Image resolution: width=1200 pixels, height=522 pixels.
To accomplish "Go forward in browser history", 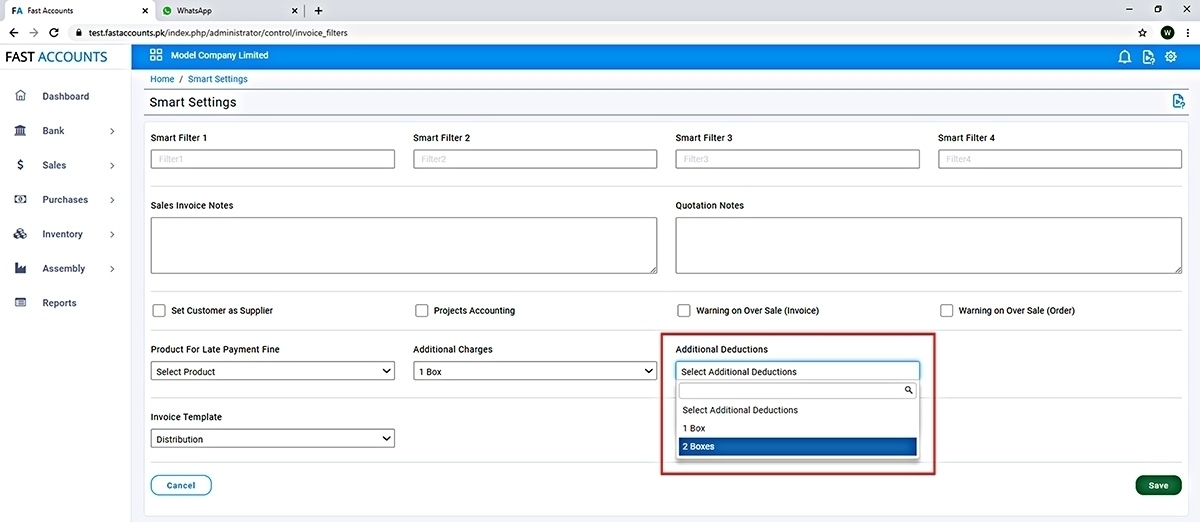I will [x=33, y=32].
